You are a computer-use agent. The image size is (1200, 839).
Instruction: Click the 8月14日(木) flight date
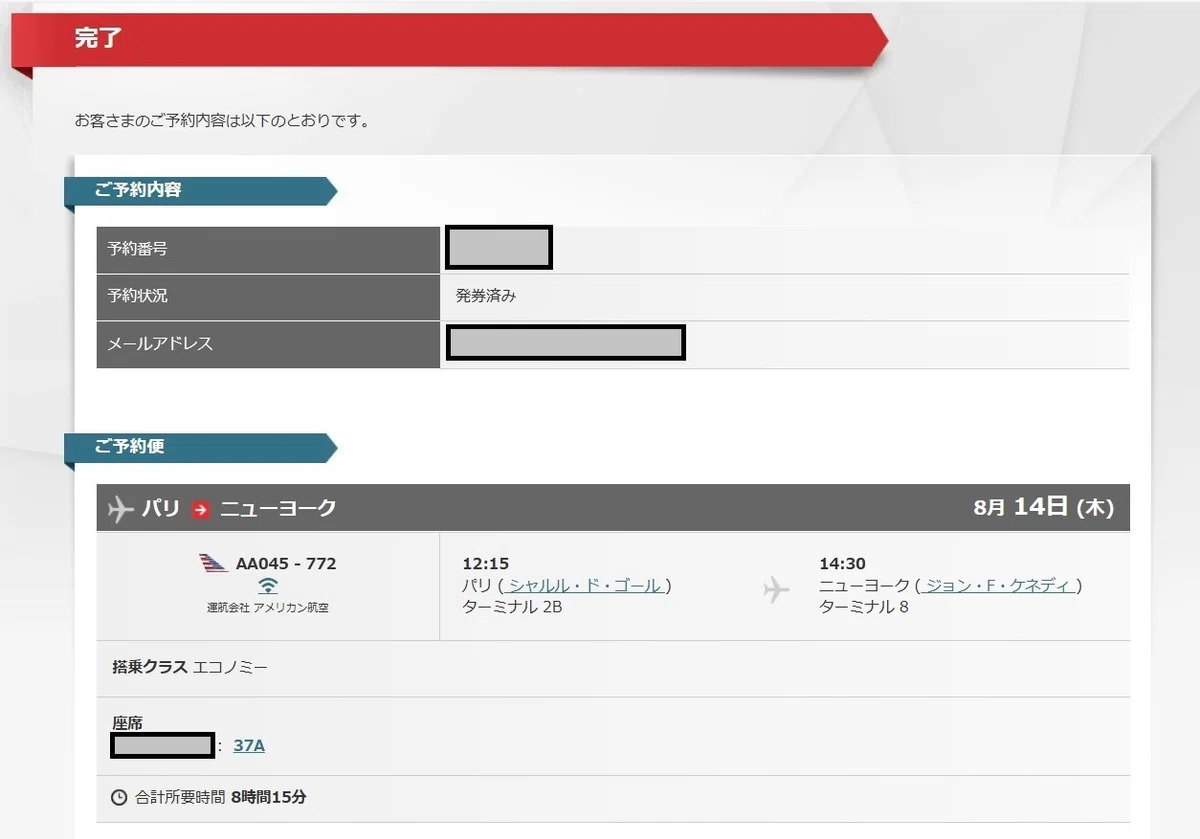[1043, 507]
